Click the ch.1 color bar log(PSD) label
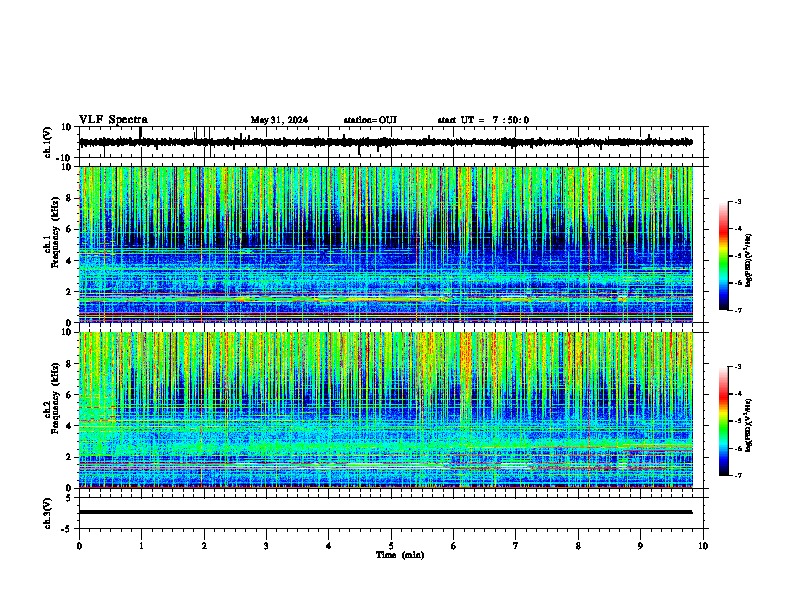This screenshot has width=792, height=612. coord(749,261)
